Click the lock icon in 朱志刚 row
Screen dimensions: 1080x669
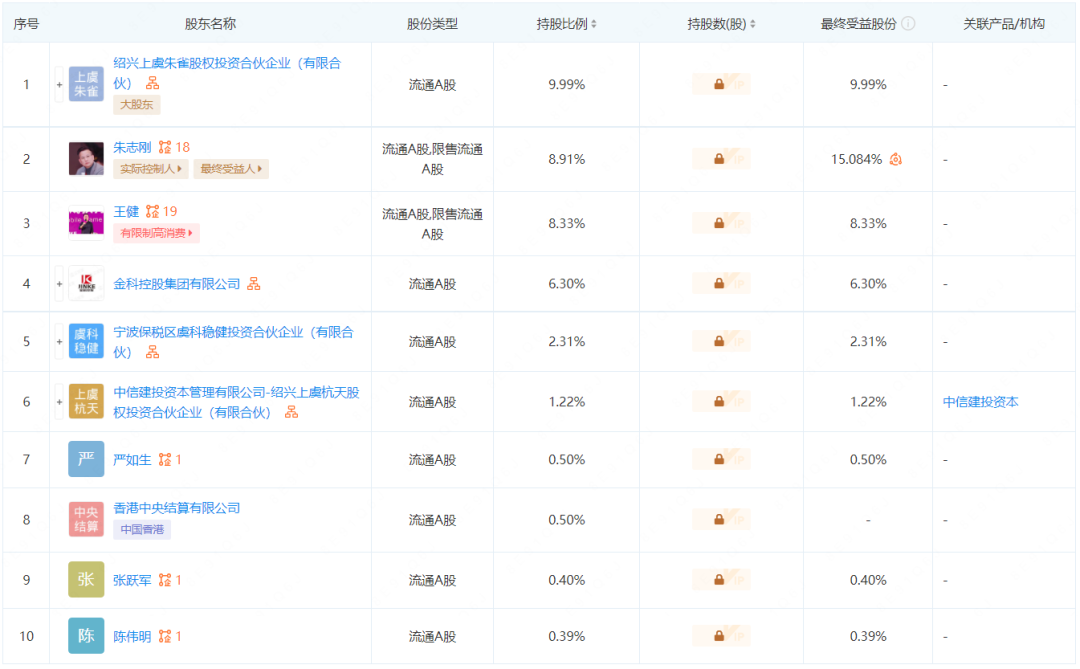(x=719, y=159)
